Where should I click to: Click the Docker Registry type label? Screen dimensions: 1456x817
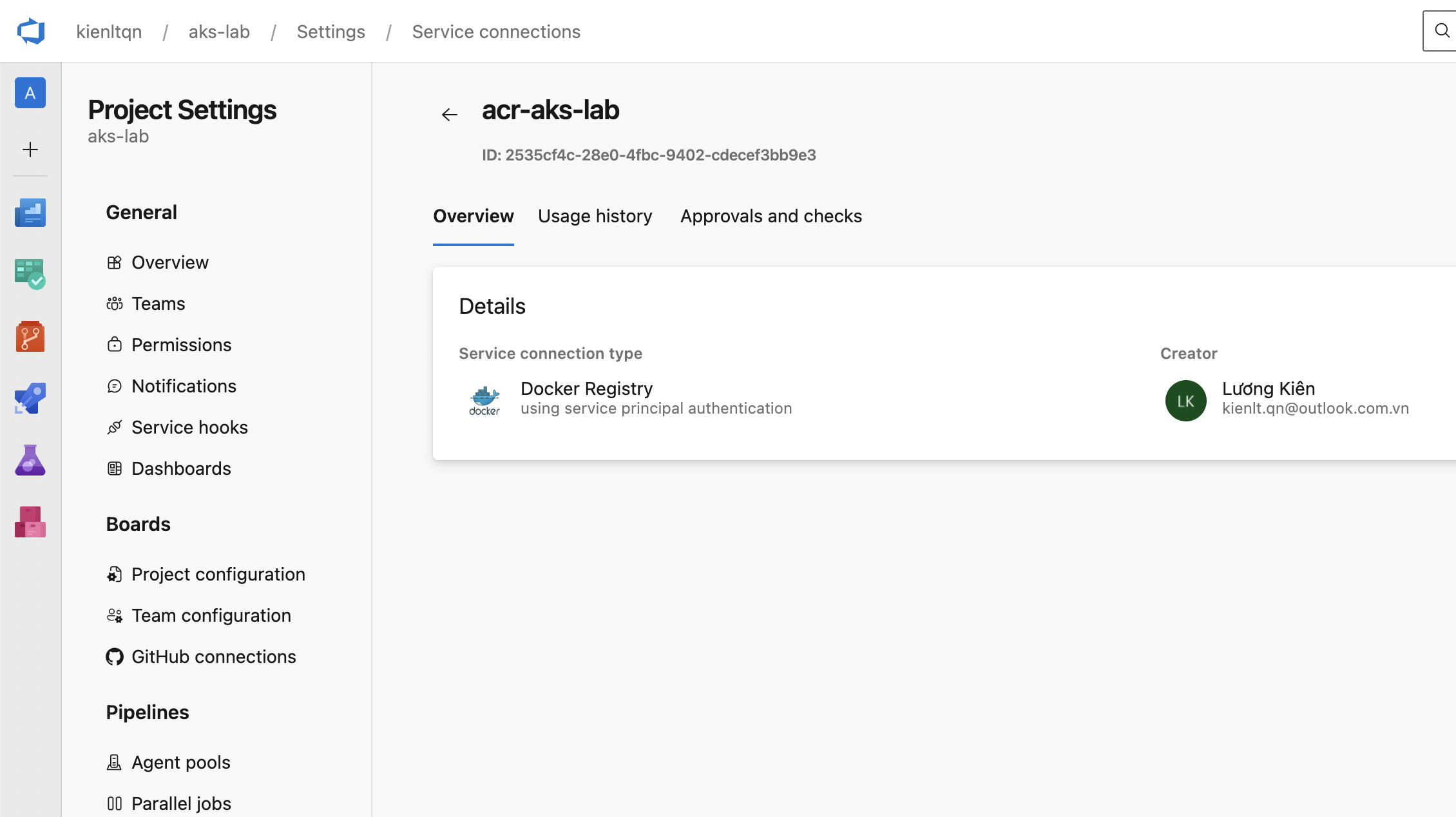pos(586,389)
